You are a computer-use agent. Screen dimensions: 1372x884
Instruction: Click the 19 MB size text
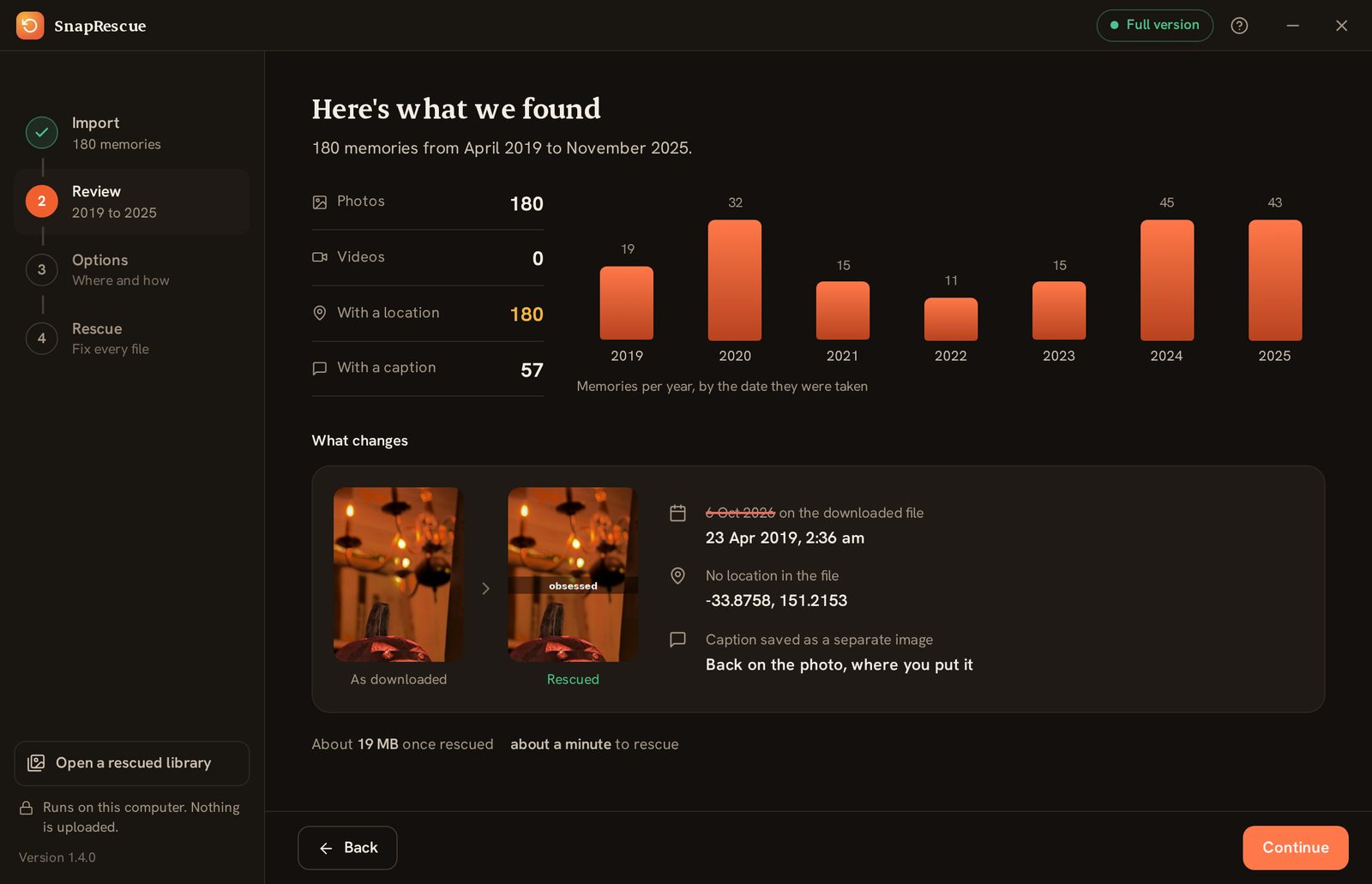[x=378, y=744]
